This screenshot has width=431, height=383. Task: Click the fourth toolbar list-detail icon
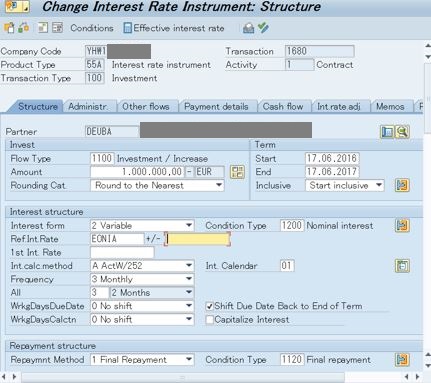(57, 28)
